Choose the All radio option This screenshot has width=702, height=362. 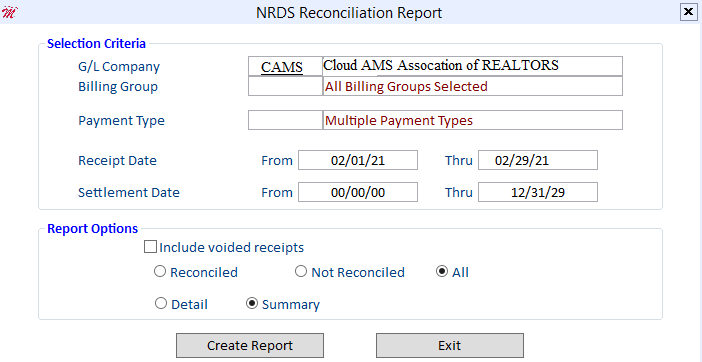(x=442, y=272)
